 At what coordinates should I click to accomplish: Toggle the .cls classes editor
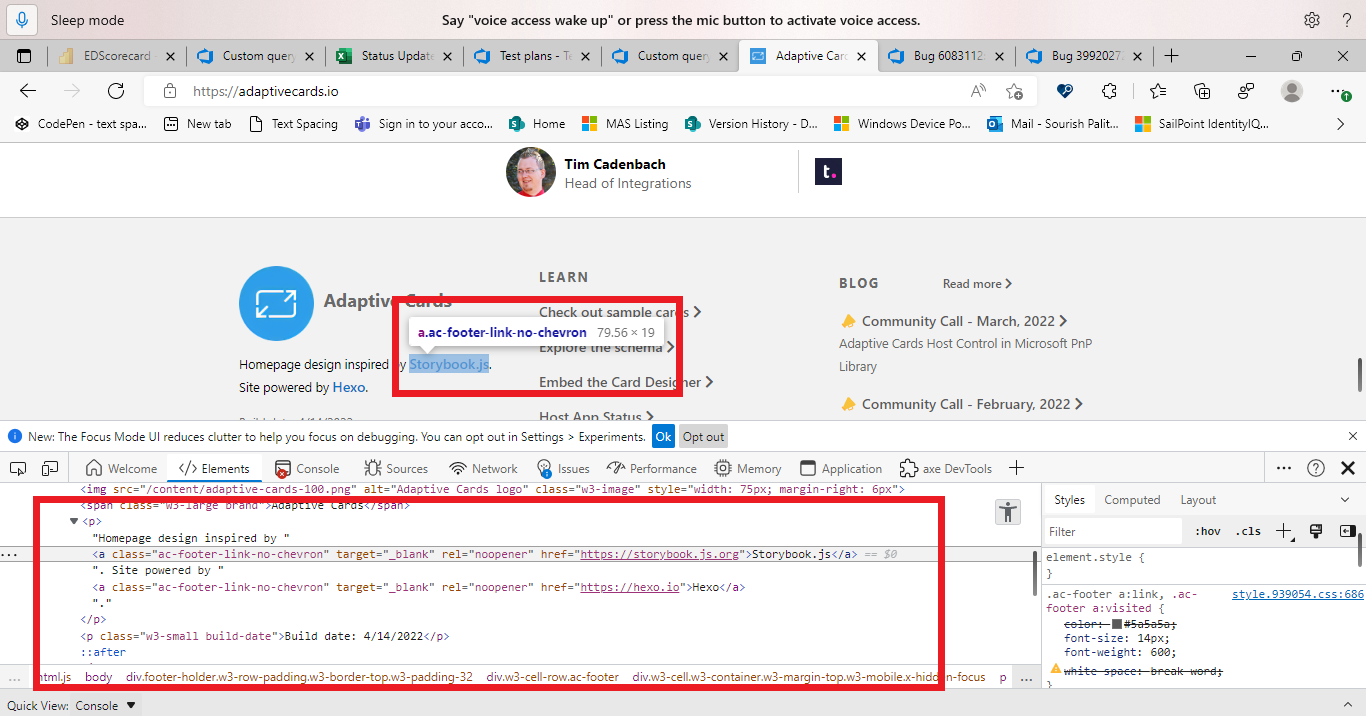click(1247, 531)
